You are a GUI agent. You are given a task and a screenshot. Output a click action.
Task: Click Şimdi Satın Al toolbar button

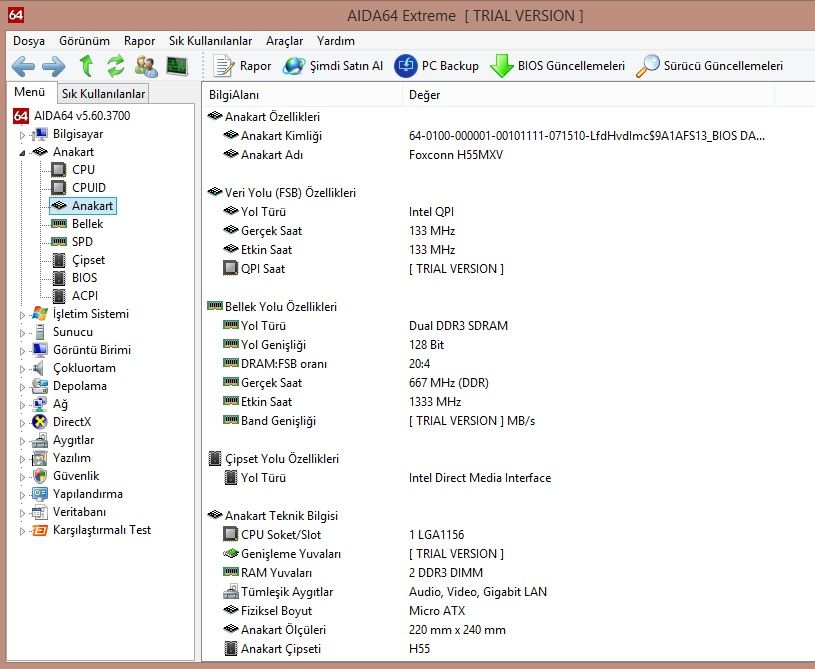tap(333, 66)
